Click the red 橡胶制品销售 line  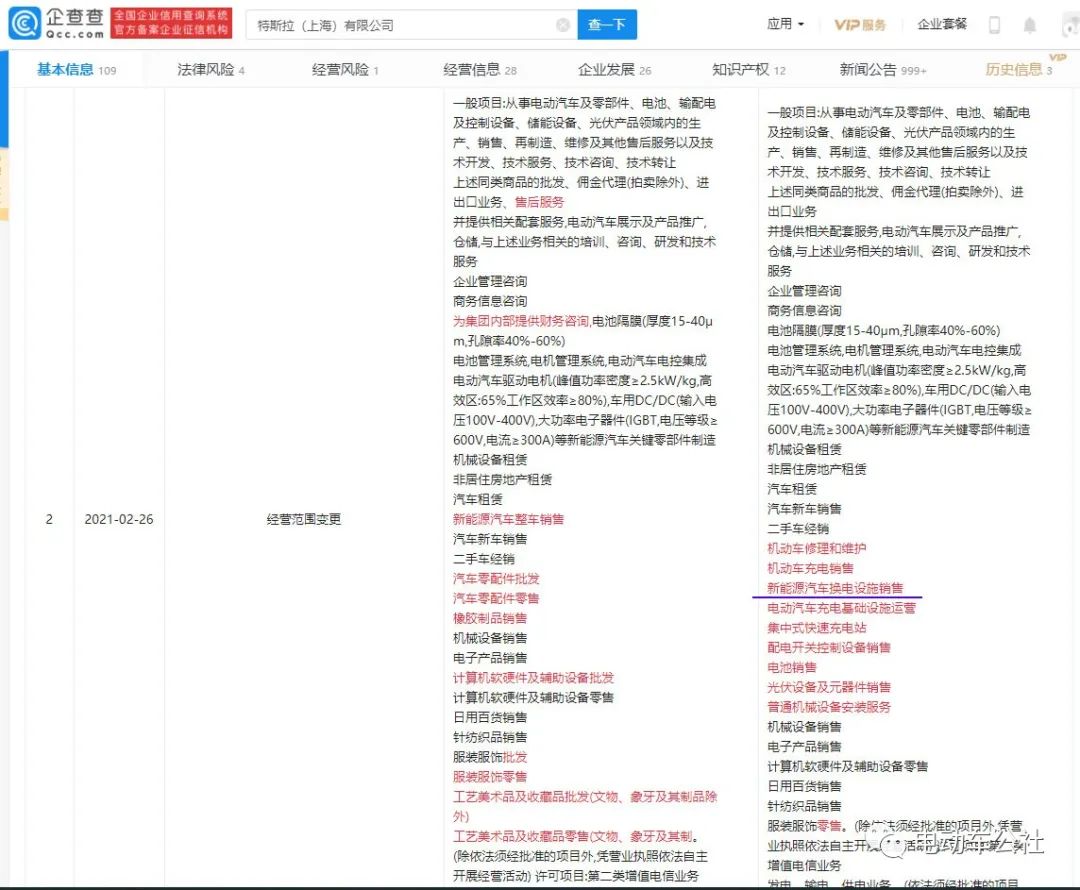click(x=490, y=619)
